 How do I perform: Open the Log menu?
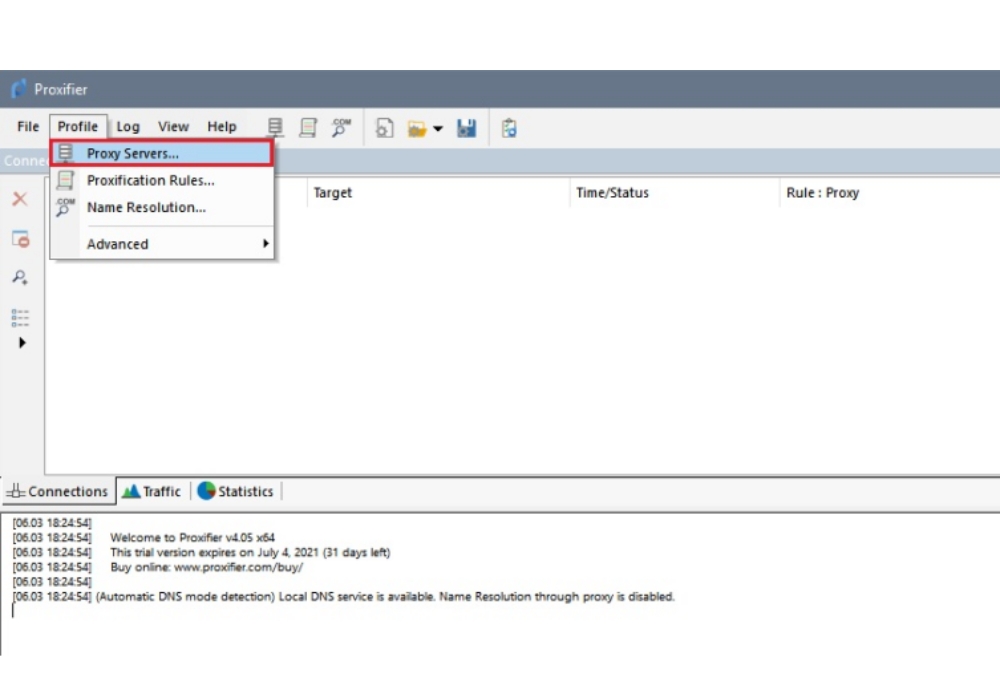(x=128, y=126)
